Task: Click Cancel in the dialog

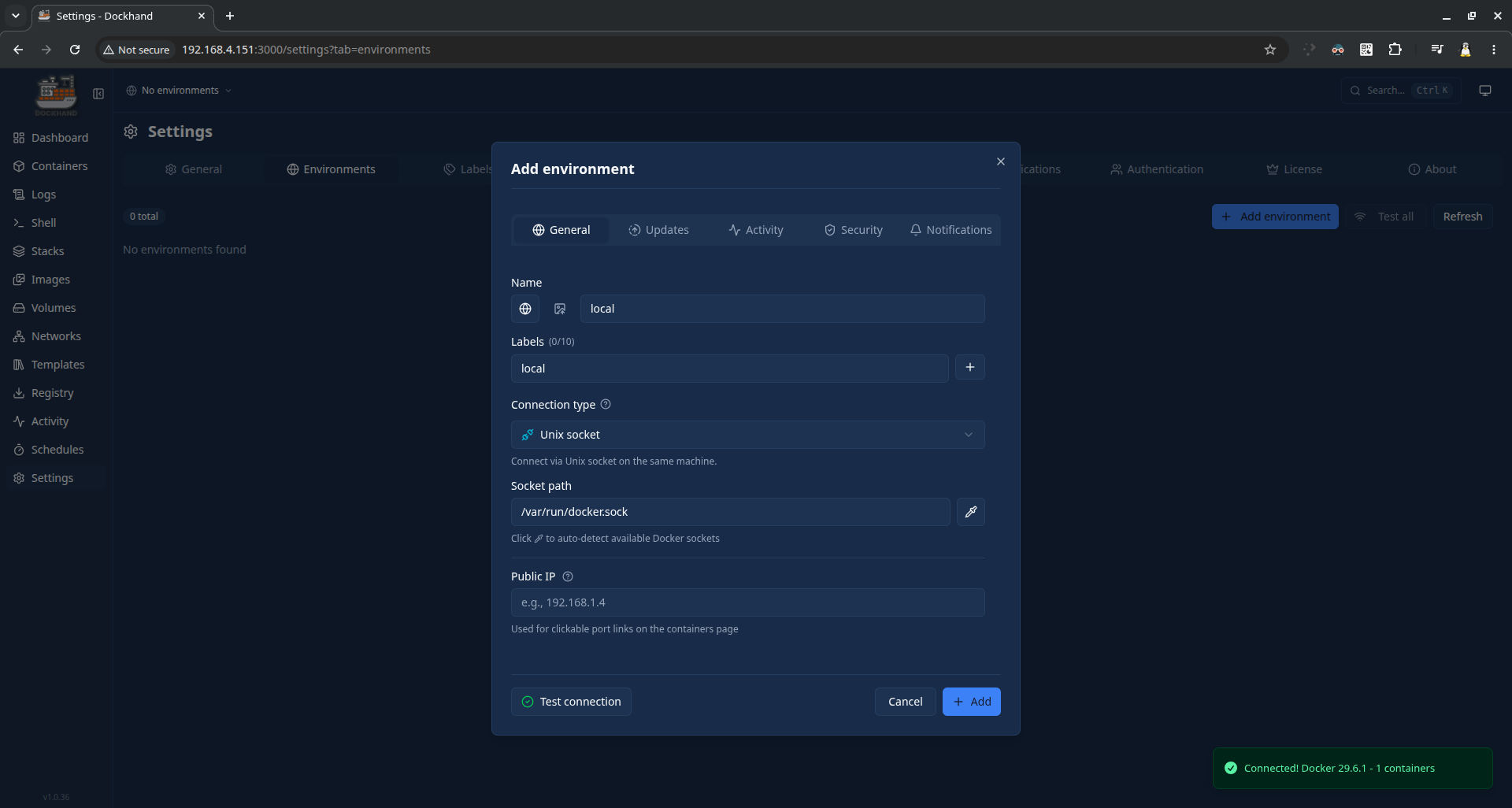Action: pos(905,702)
